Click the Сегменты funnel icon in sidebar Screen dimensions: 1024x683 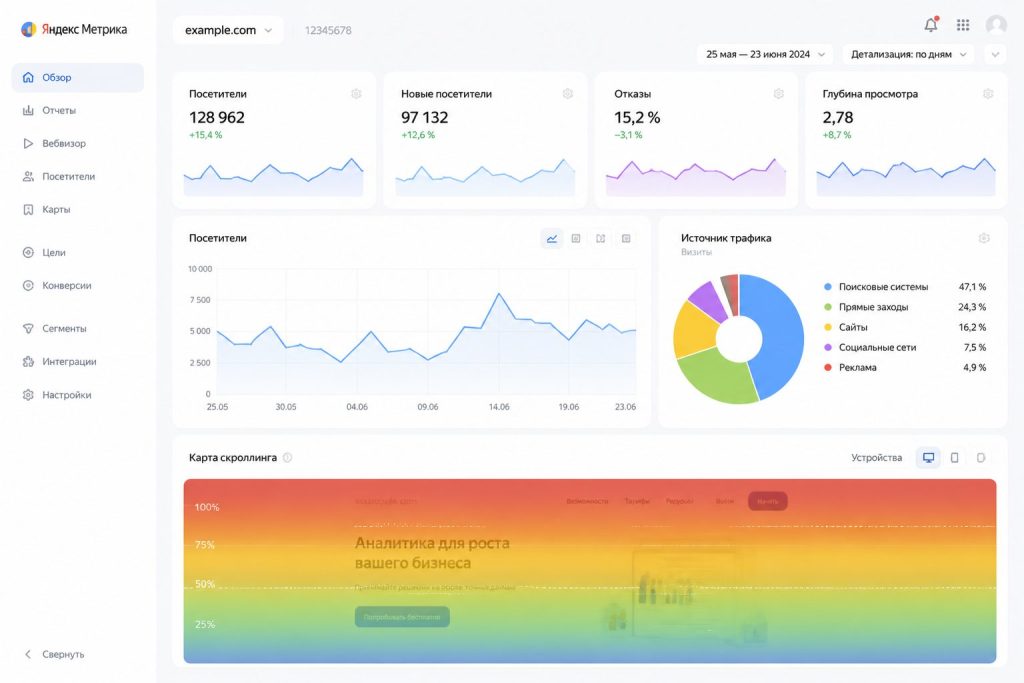28,328
